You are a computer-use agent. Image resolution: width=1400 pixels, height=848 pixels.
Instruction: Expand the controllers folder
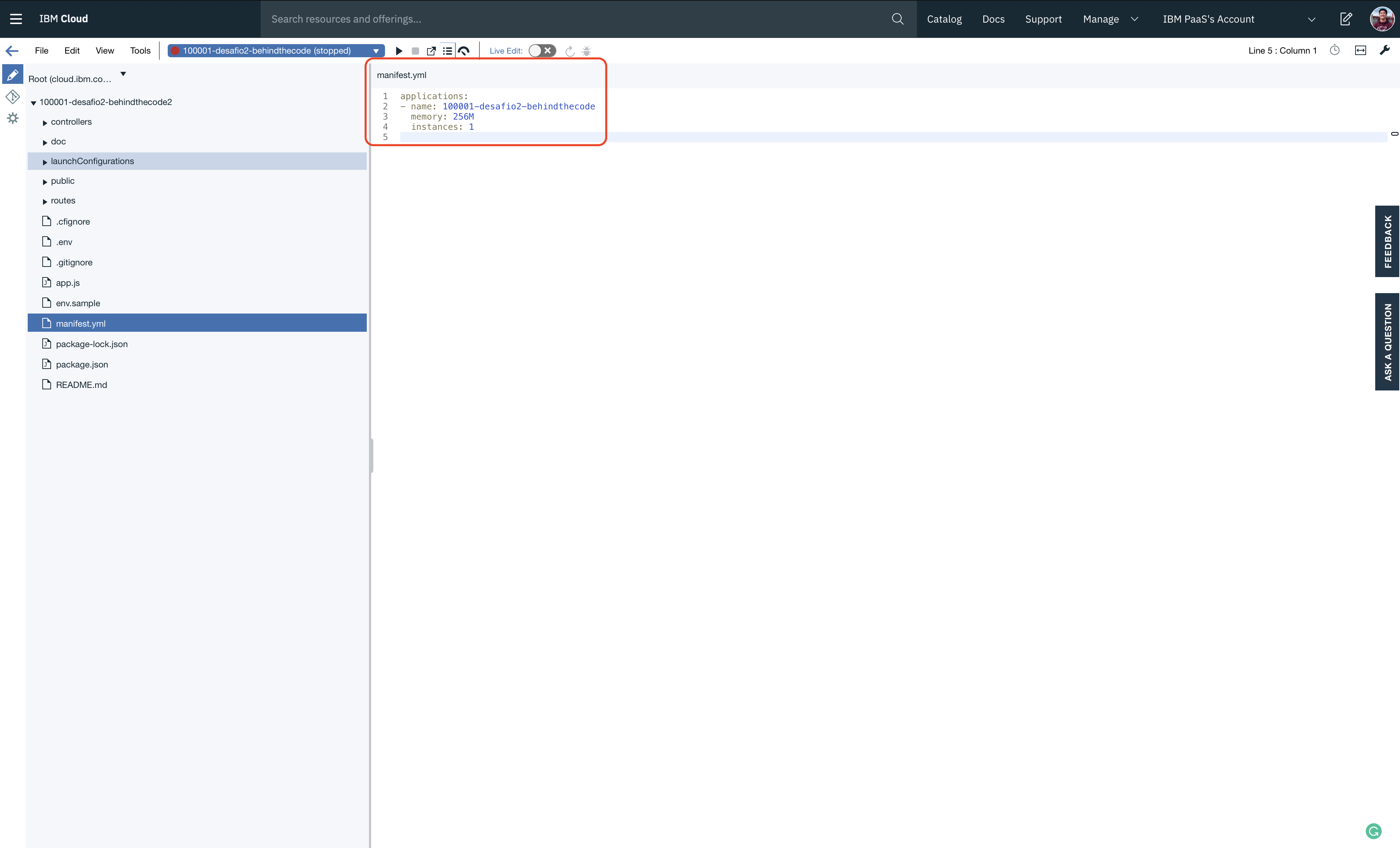coord(45,122)
